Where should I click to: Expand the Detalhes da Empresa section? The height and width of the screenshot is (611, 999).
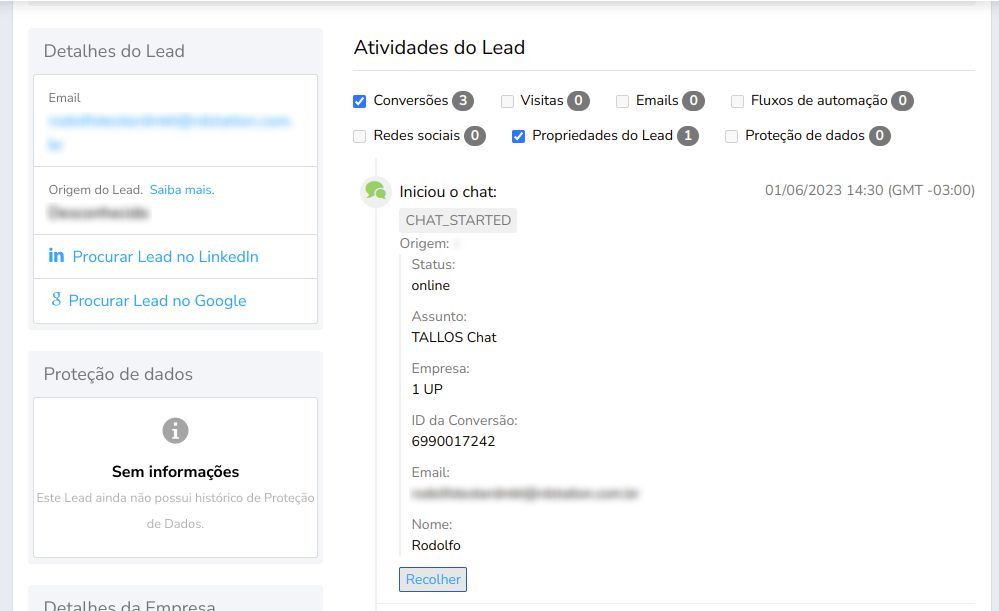tap(131, 604)
